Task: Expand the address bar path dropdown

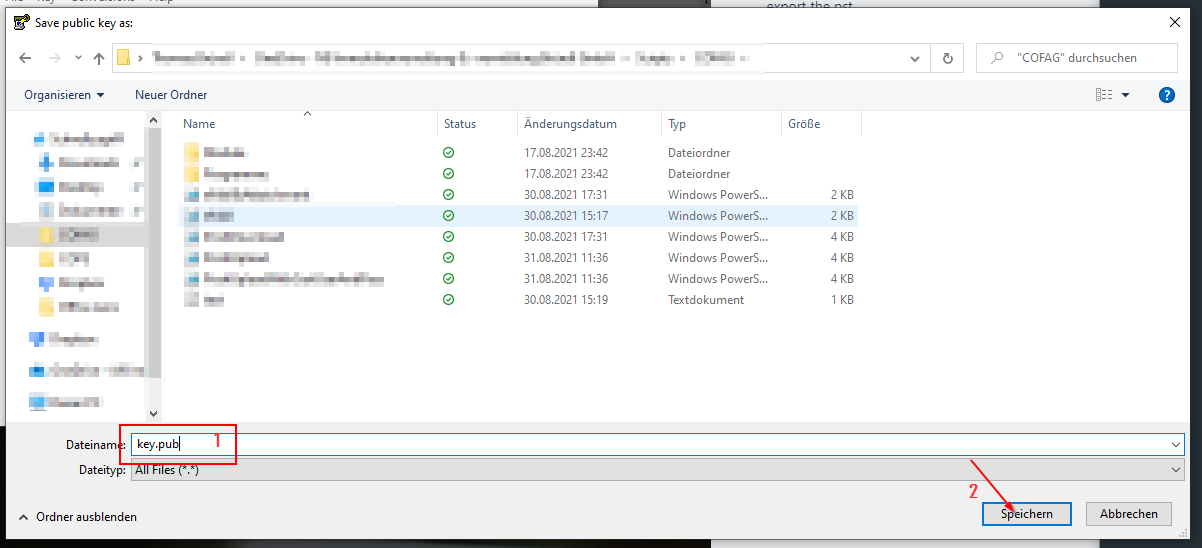Action: (917, 58)
